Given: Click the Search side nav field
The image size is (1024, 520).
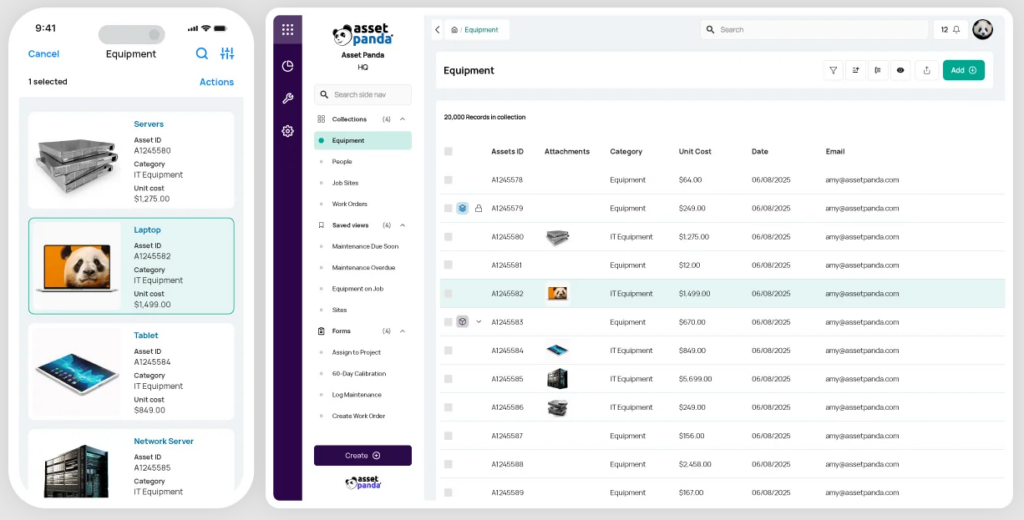Looking at the screenshot, I should click(363, 95).
